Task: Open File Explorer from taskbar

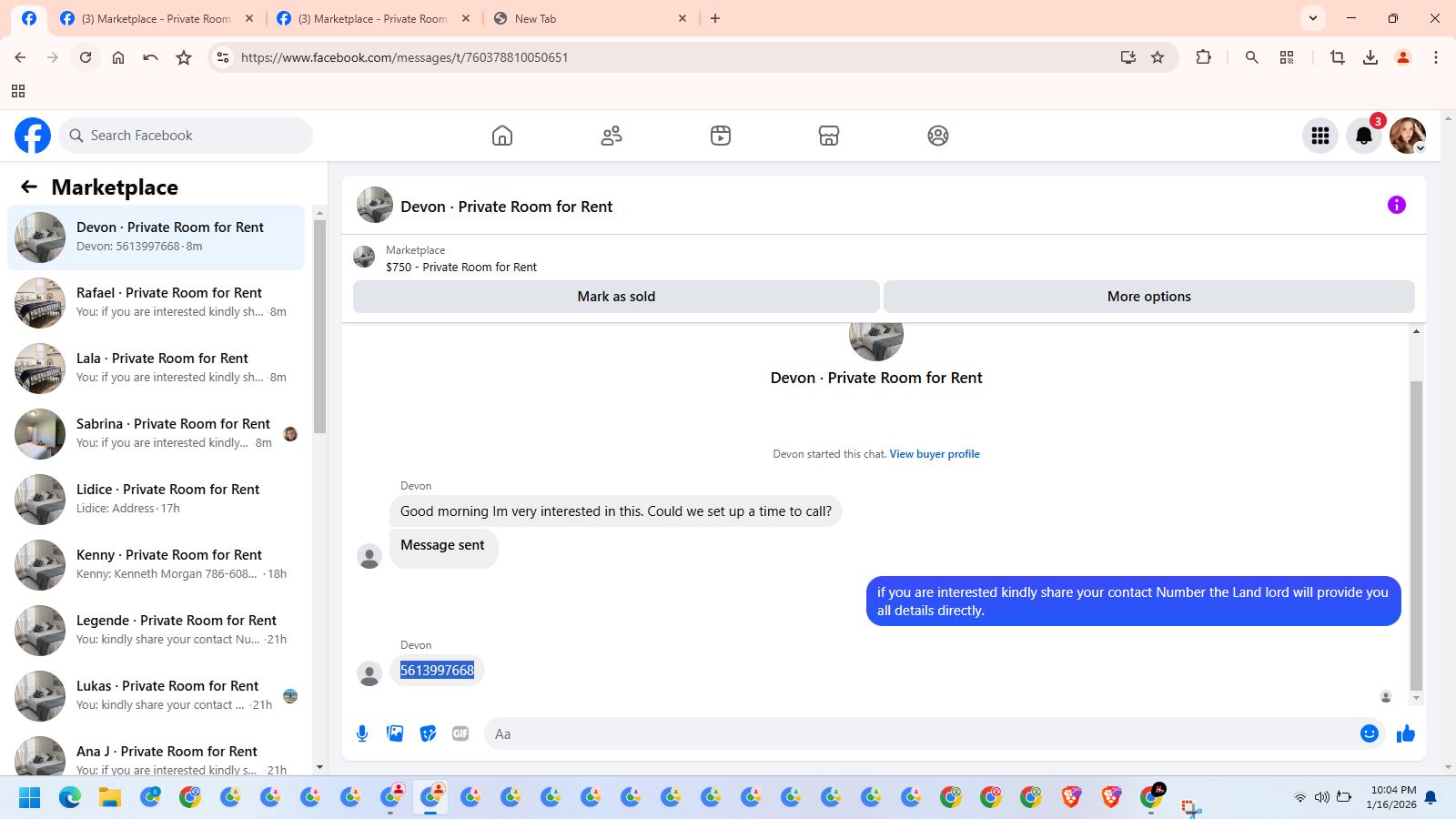Action: [110, 798]
